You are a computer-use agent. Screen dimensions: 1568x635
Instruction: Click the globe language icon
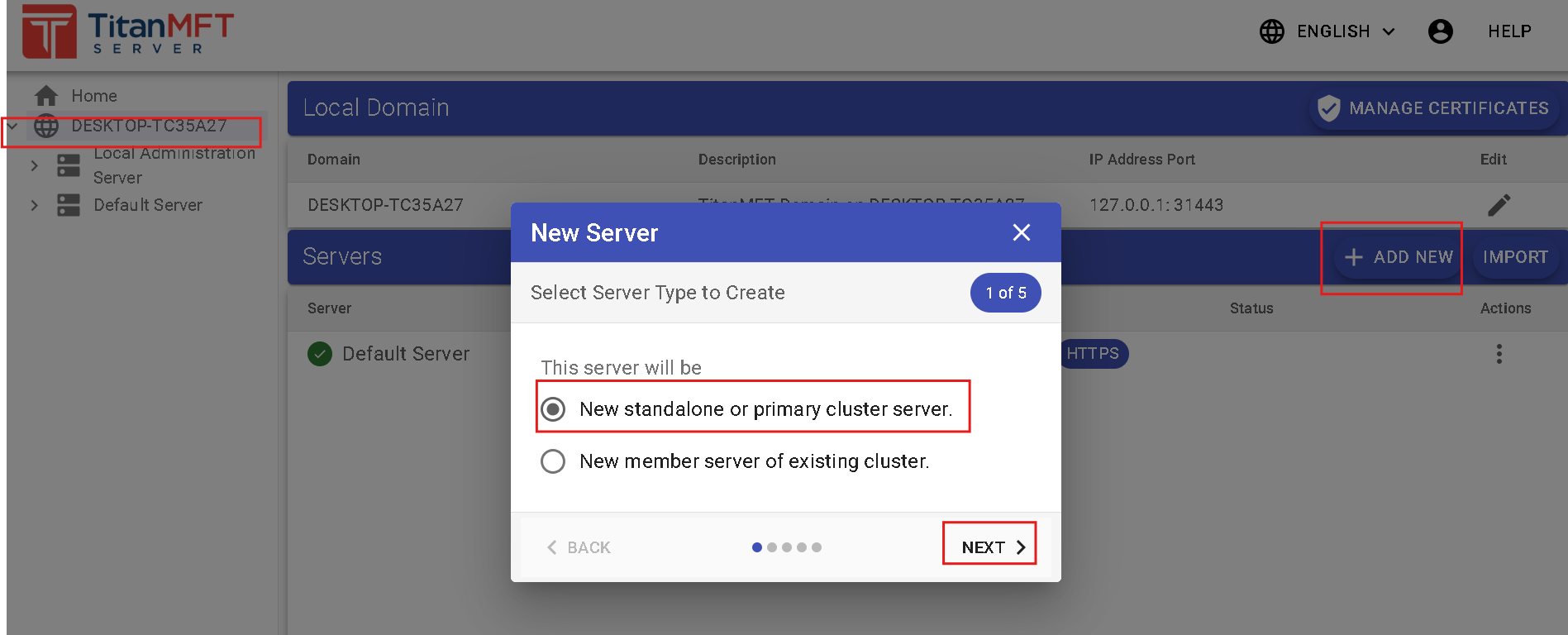tap(1271, 31)
